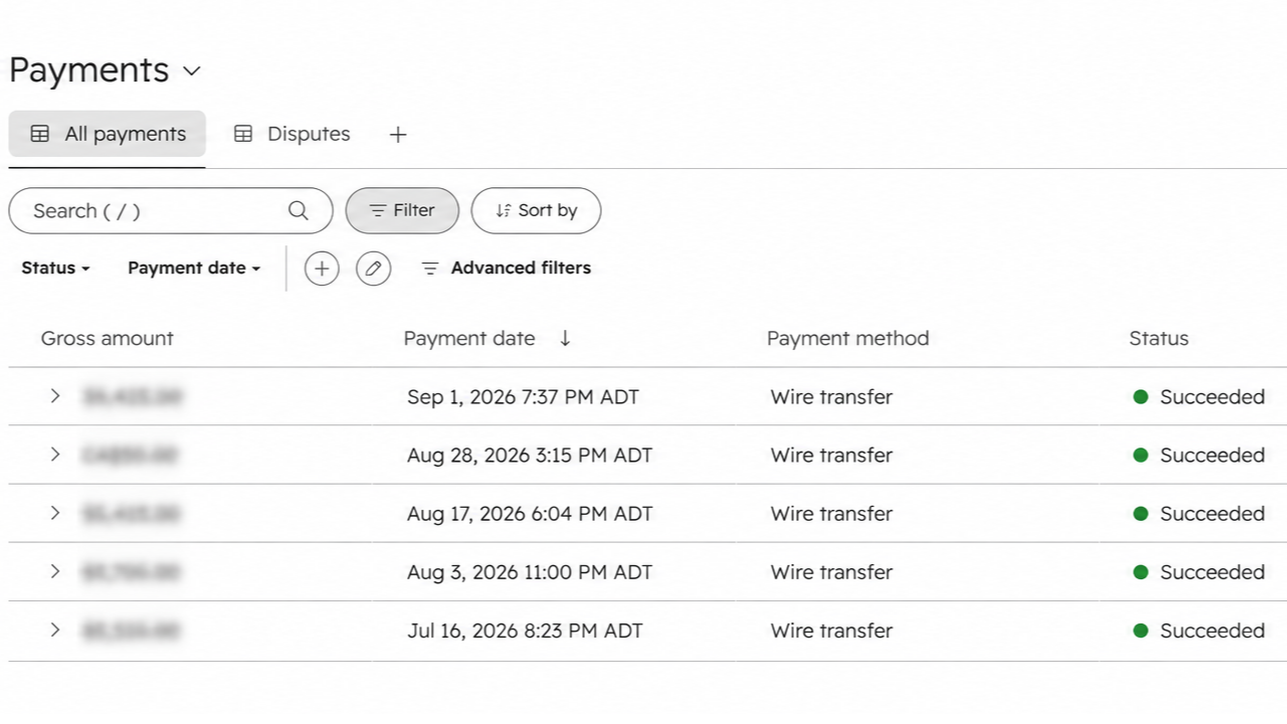Screen dimensions: 1287x724
Task: Add a filter with the circled plus icon
Action: 322,268
